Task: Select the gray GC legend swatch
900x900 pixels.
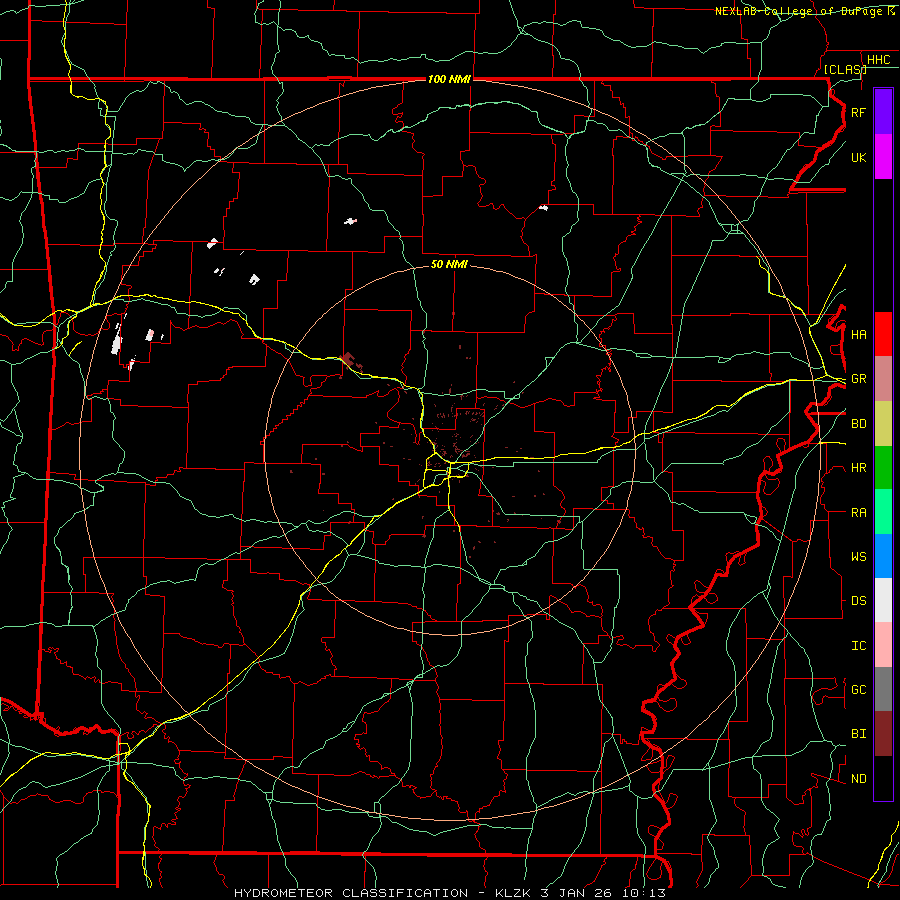Action: 883,689
